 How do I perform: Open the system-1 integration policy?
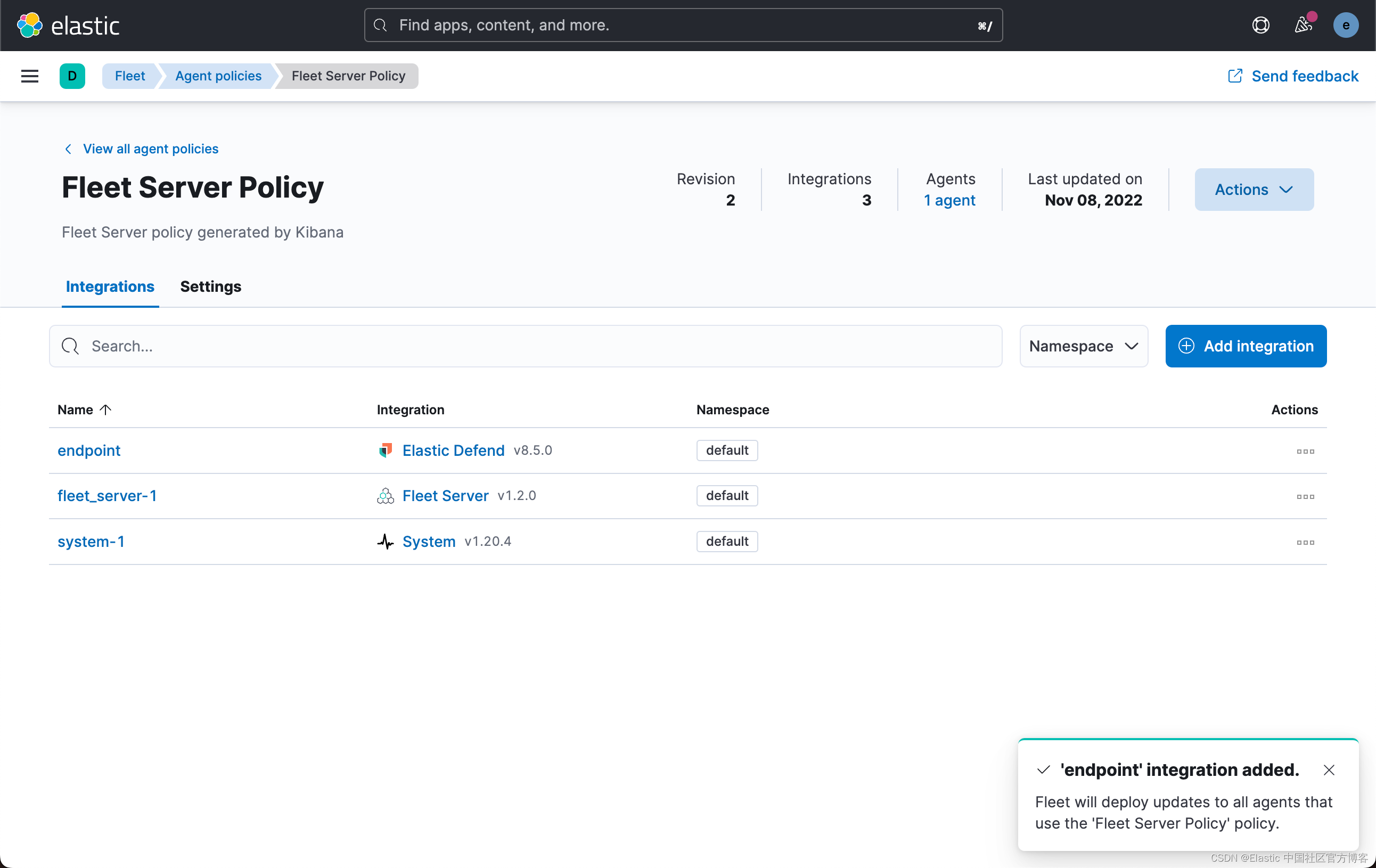tap(91, 541)
